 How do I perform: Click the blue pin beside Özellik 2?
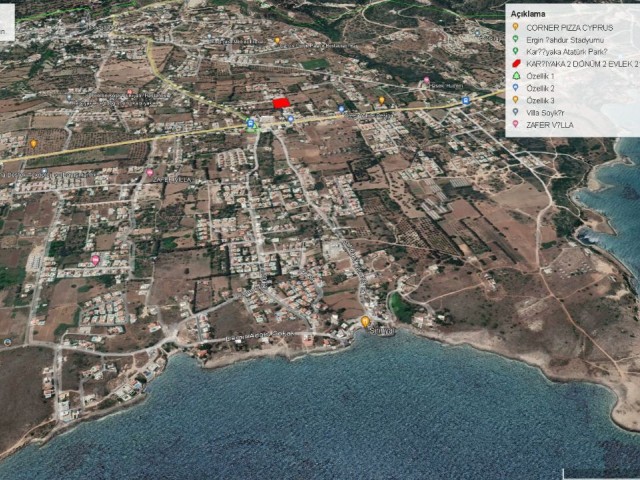point(516,88)
